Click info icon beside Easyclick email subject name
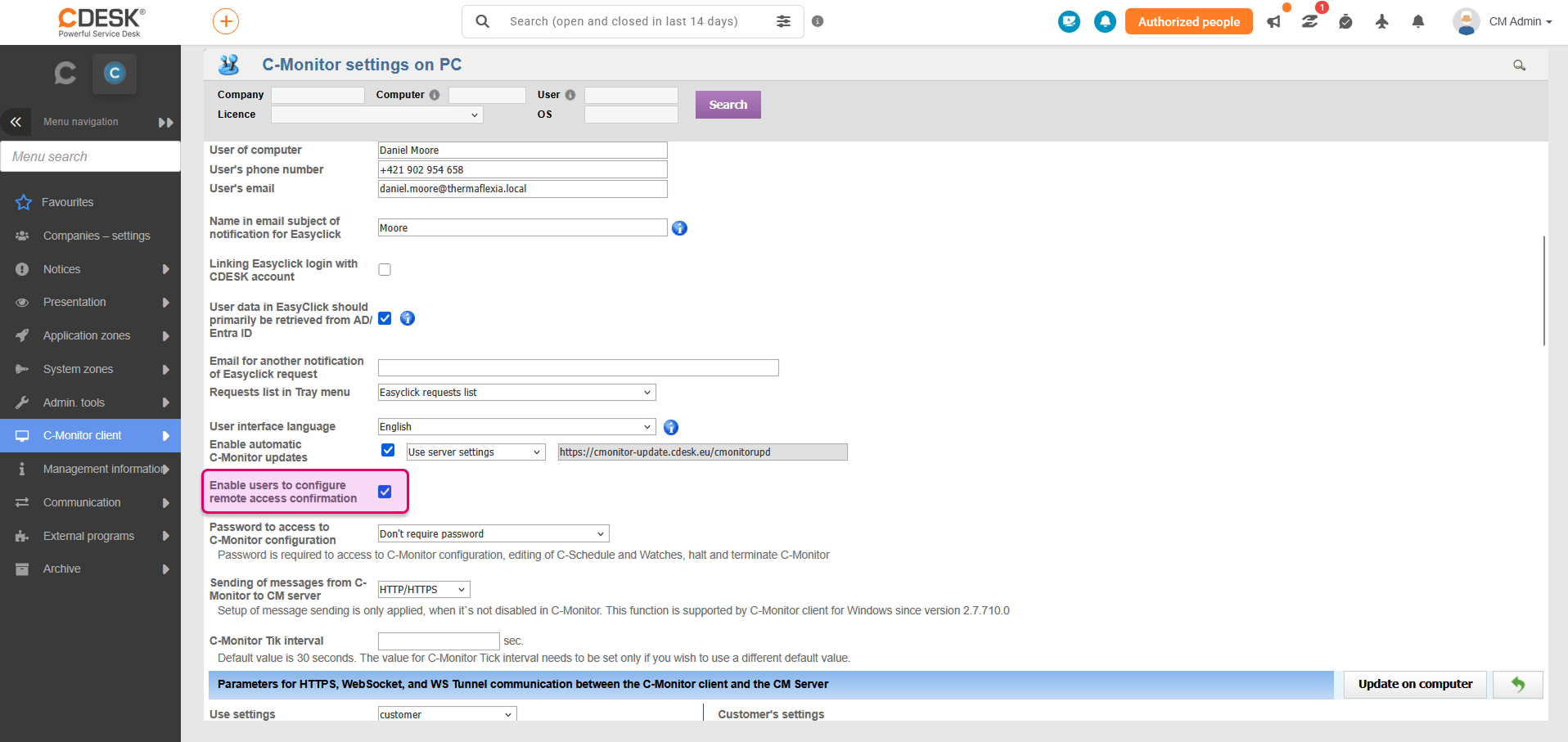The height and width of the screenshot is (742, 1568). [679, 228]
